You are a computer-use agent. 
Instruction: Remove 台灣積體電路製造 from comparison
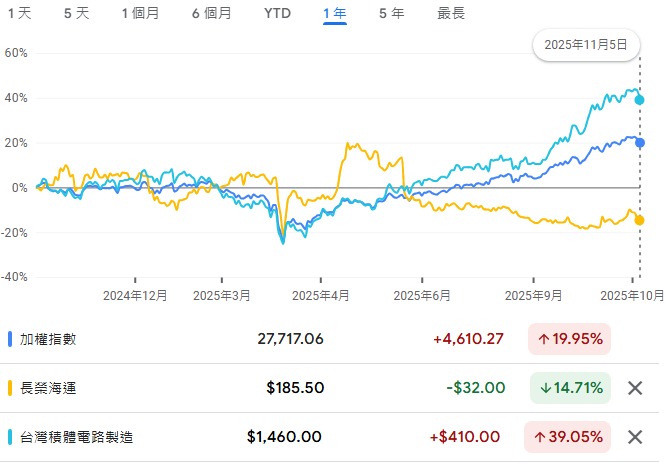(x=635, y=437)
